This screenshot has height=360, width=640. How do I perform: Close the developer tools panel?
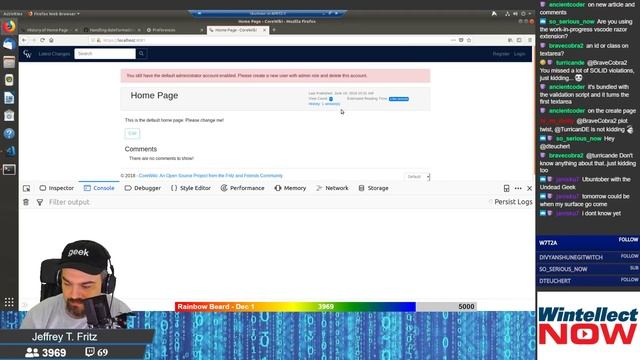529,188
